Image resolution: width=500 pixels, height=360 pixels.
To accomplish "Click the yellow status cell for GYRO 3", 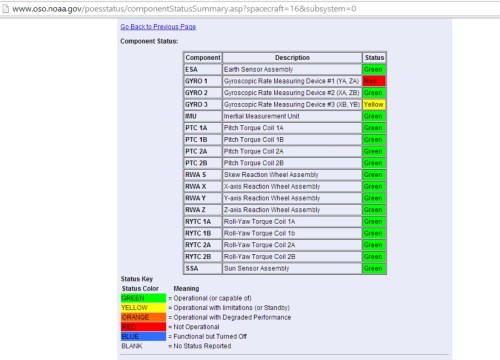I will (374, 104).
